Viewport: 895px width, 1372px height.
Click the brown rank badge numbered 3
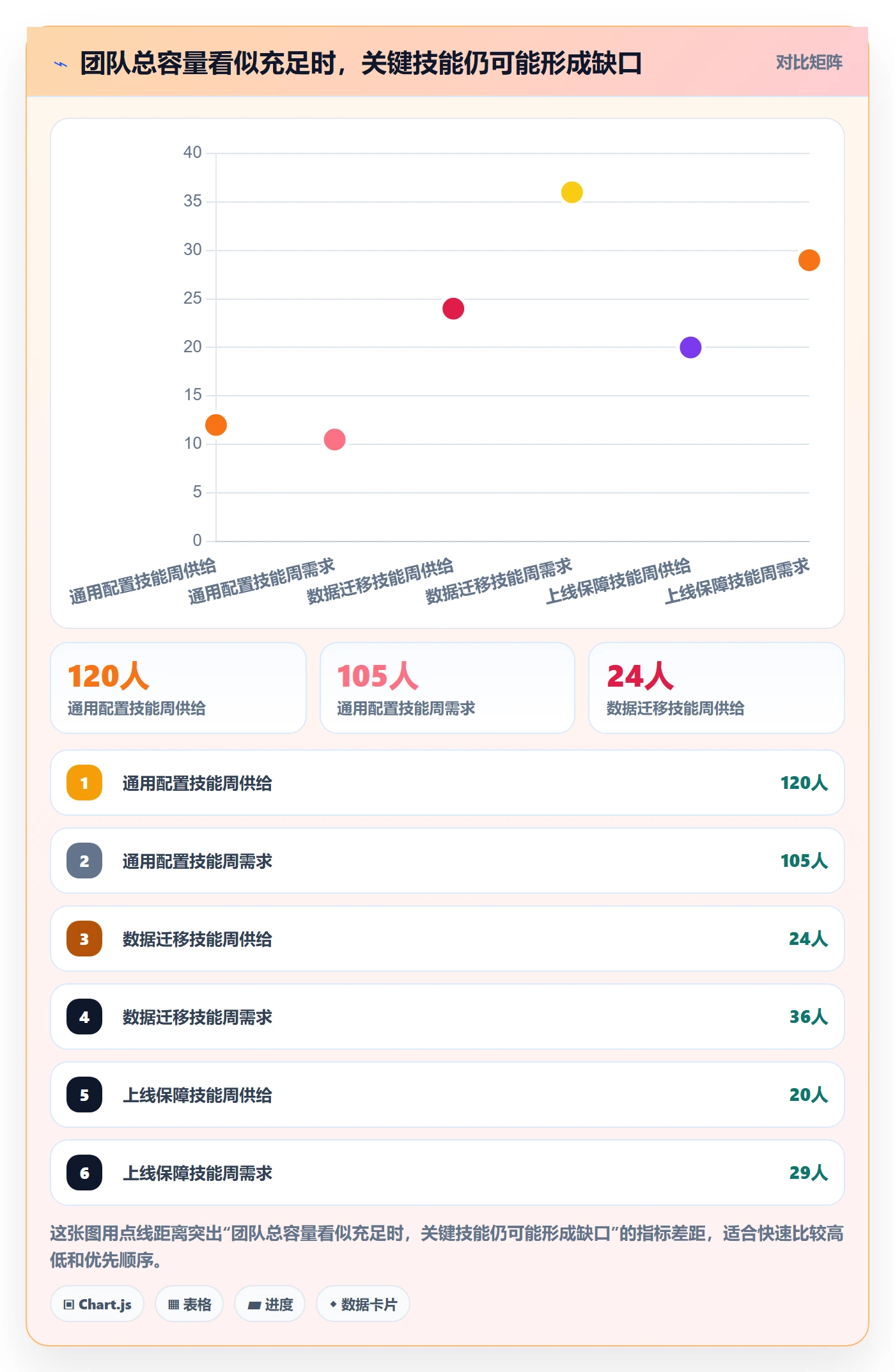[x=84, y=939]
